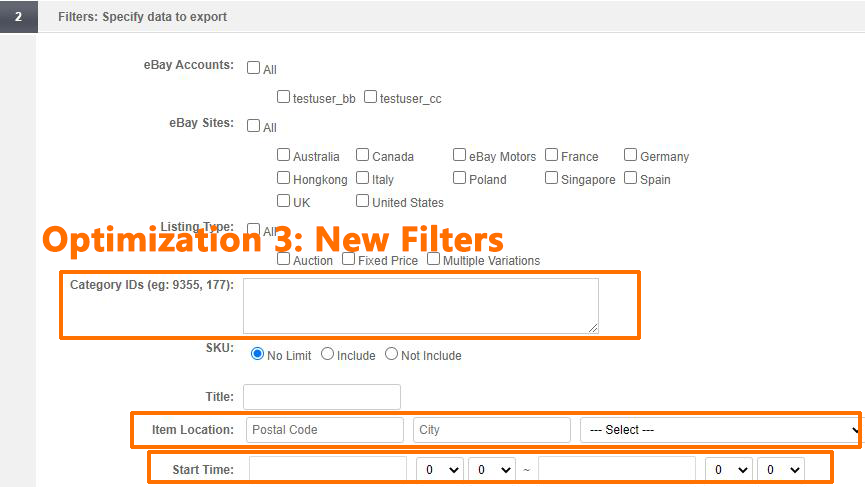
Task: Open the start minute dropdown before the tilde
Action: coord(492,469)
